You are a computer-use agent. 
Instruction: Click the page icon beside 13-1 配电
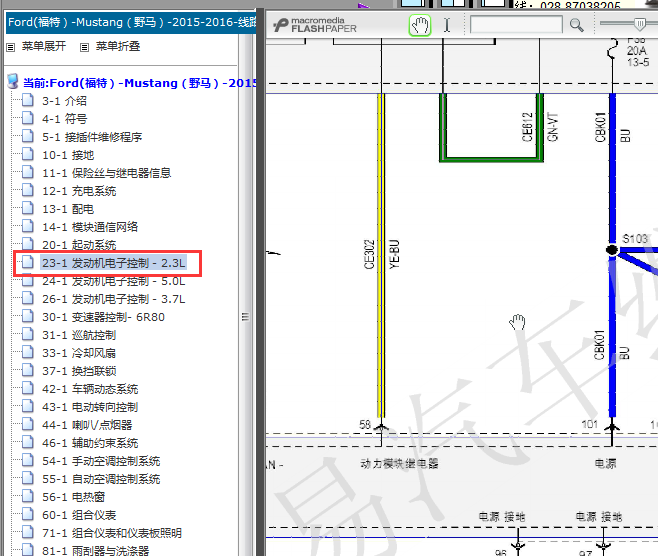coord(28,208)
